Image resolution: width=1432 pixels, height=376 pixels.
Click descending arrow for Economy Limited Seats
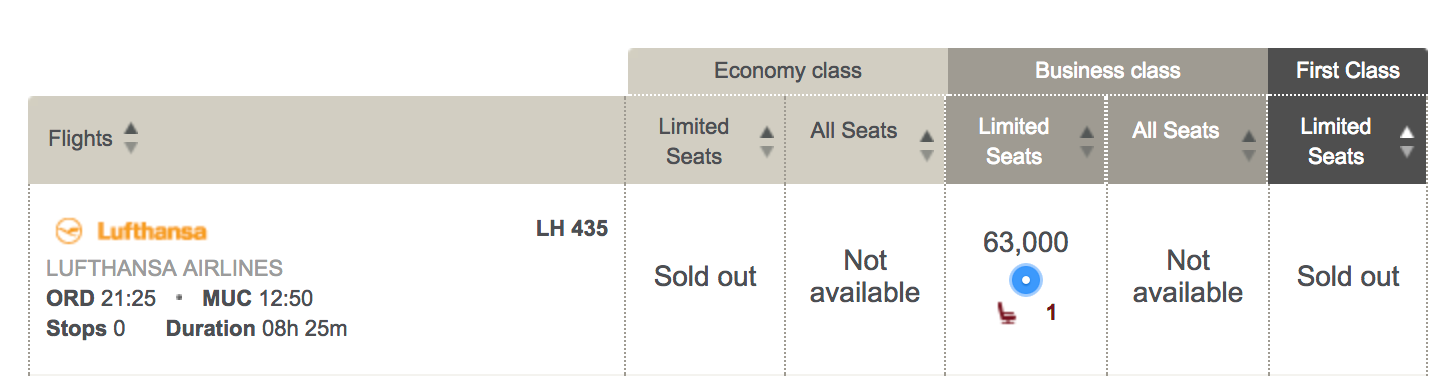click(x=766, y=151)
